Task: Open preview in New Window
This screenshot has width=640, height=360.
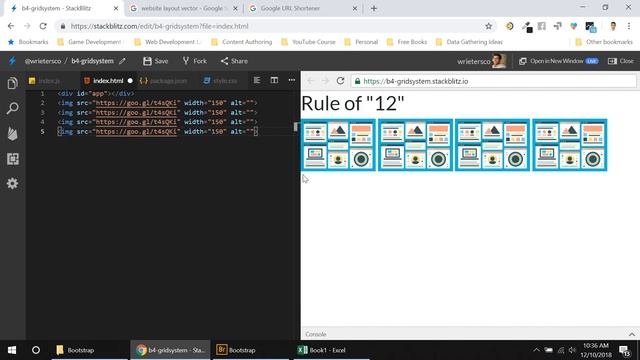Action: 558,61
